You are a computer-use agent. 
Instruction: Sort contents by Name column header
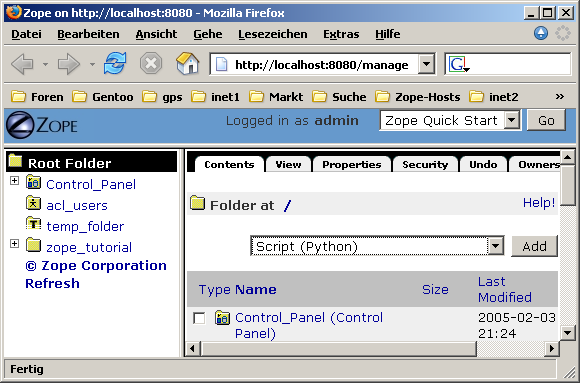pyautogui.click(x=256, y=289)
